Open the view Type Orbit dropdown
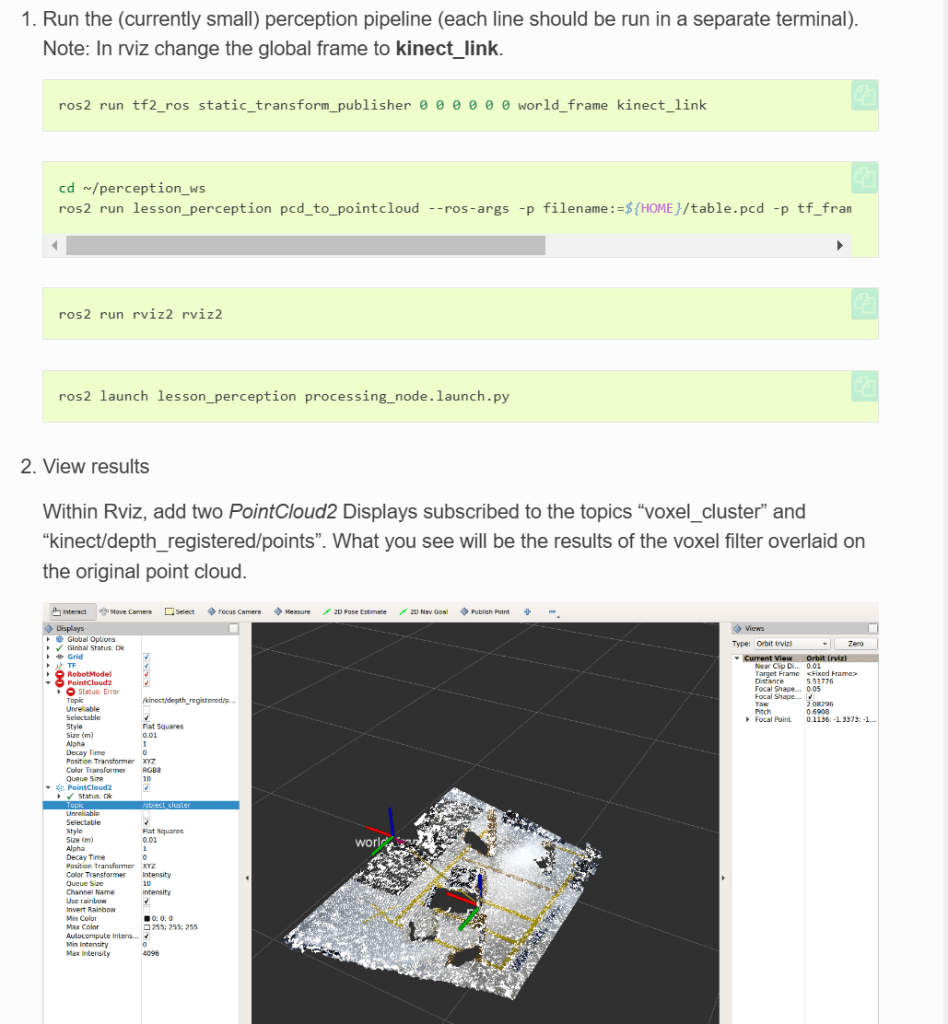Screen dimensions: 948x1024 [x=791, y=643]
